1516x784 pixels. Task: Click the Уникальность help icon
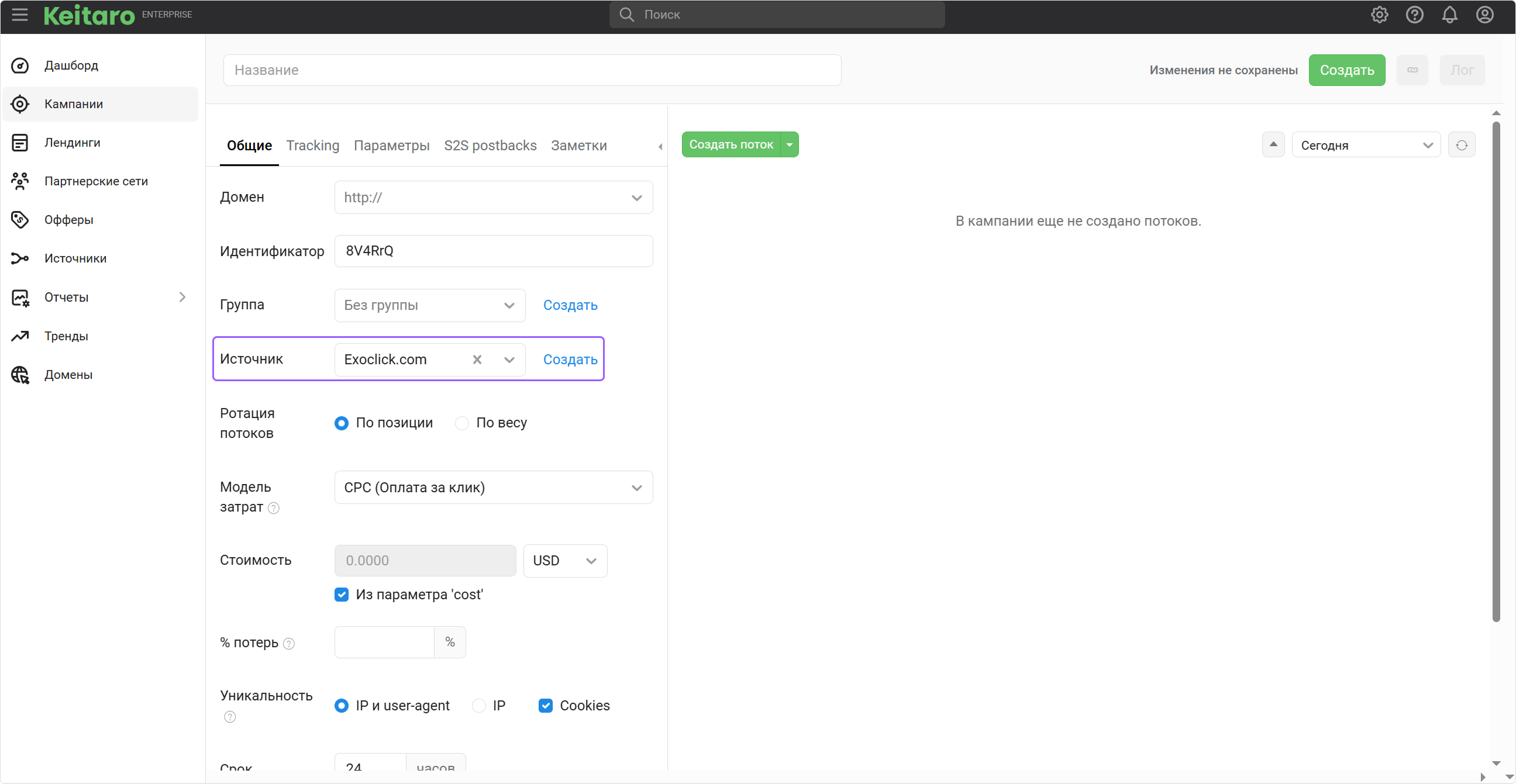(230, 716)
